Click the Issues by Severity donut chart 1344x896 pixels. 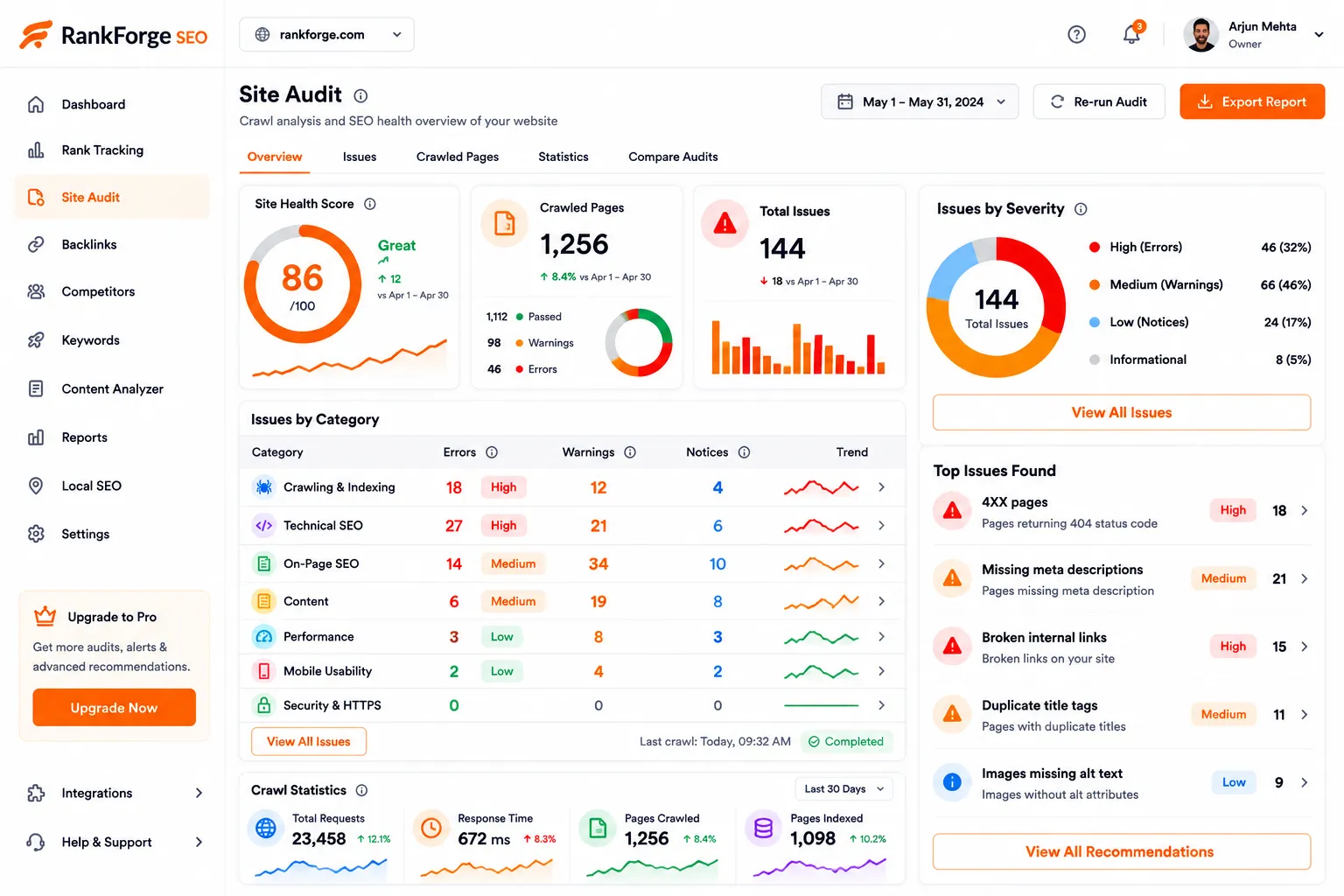996,307
